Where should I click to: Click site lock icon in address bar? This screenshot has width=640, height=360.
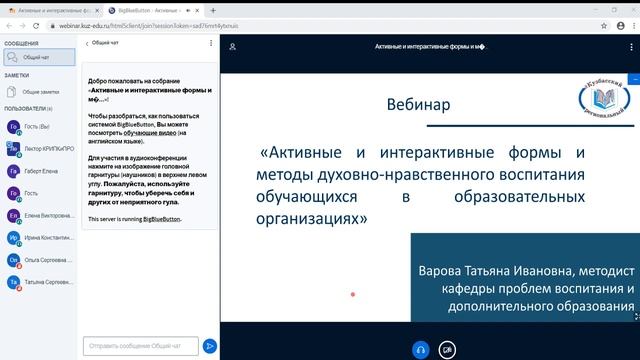(x=52, y=26)
